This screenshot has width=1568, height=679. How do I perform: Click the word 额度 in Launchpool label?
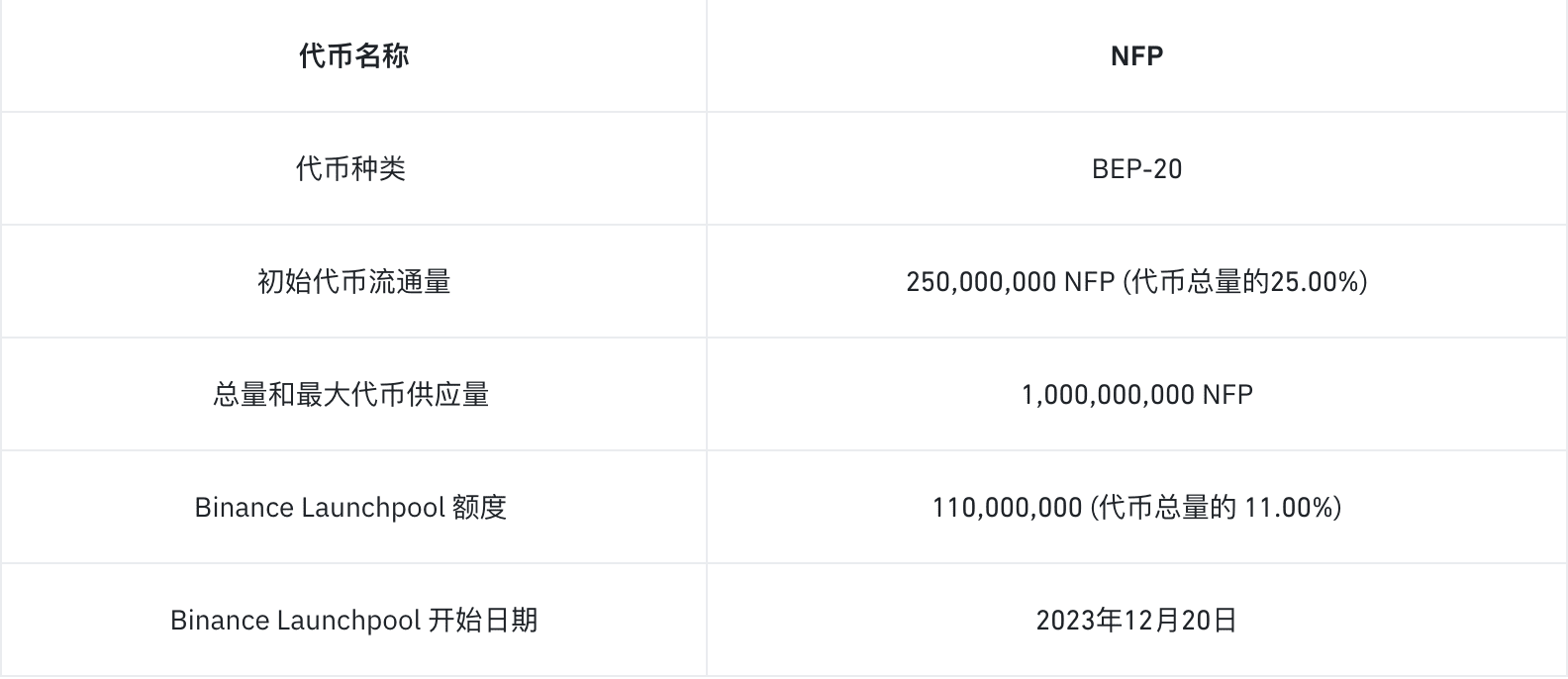[x=479, y=508]
